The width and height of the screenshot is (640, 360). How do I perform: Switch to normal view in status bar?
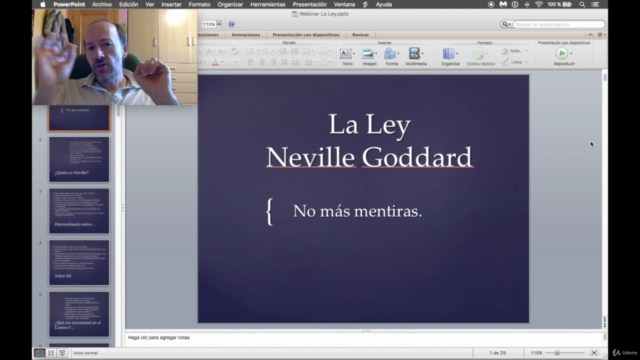[39, 353]
